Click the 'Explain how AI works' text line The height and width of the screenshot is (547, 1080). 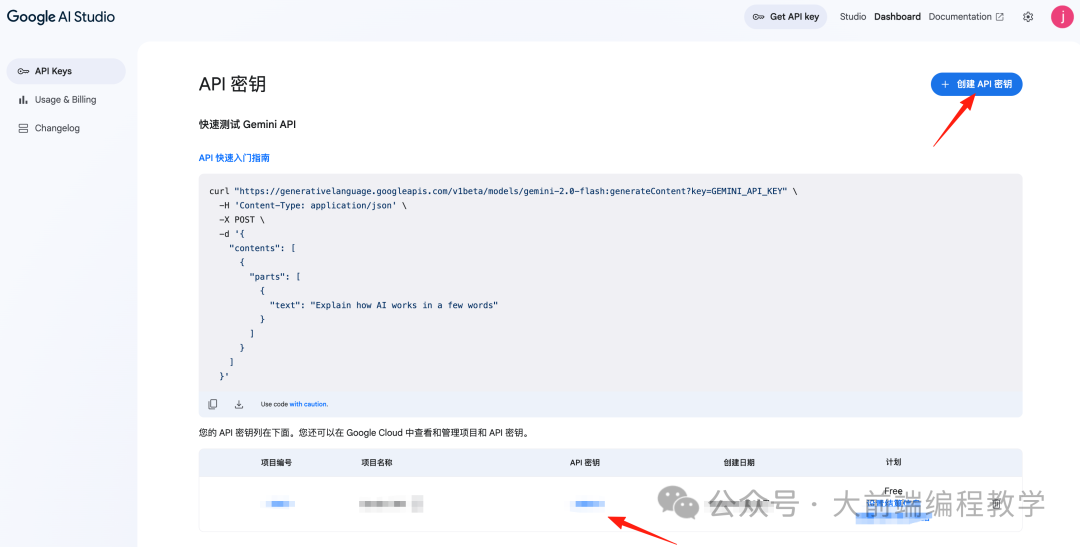tap(383, 305)
